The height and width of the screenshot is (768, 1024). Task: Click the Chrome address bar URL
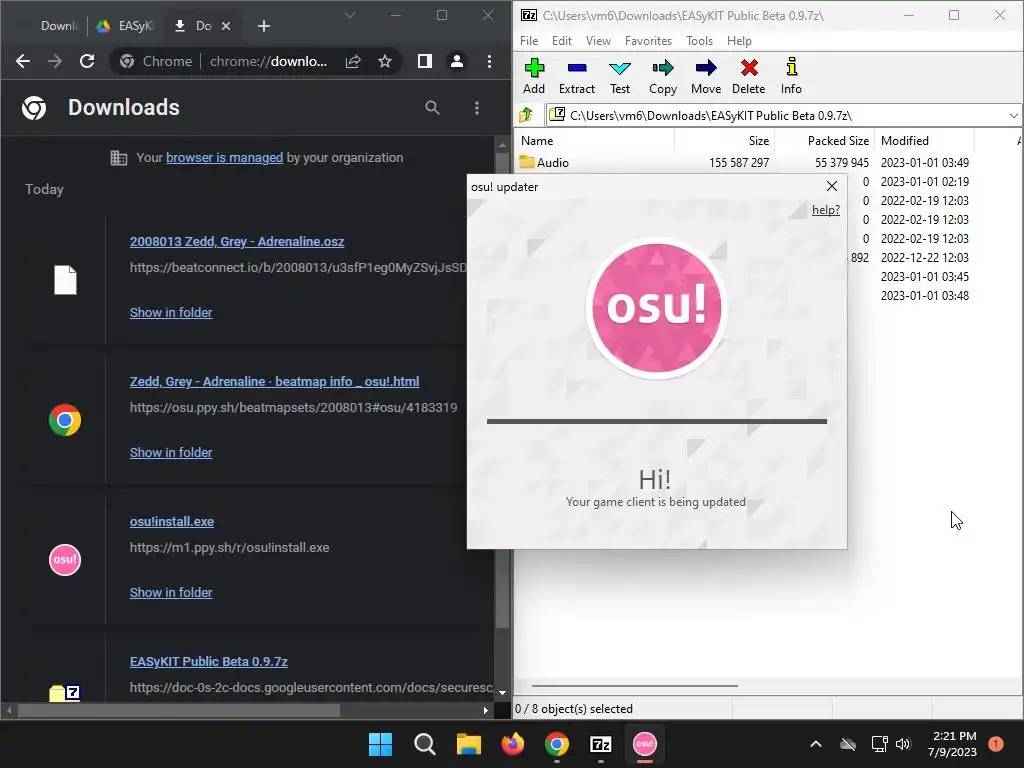pos(268,61)
